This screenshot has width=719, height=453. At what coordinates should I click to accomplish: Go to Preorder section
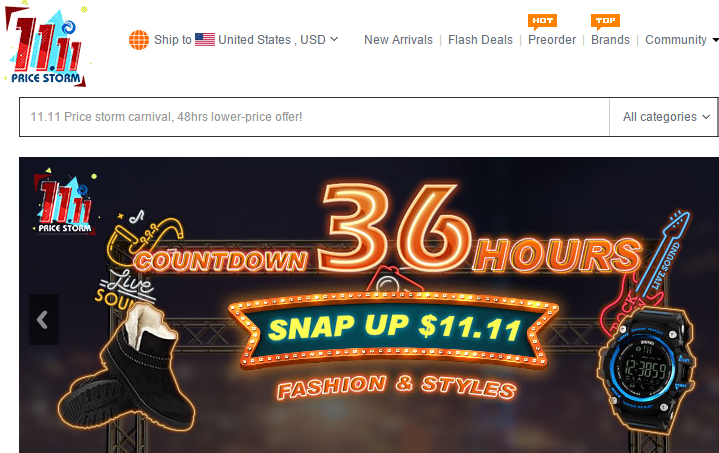point(552,40)
